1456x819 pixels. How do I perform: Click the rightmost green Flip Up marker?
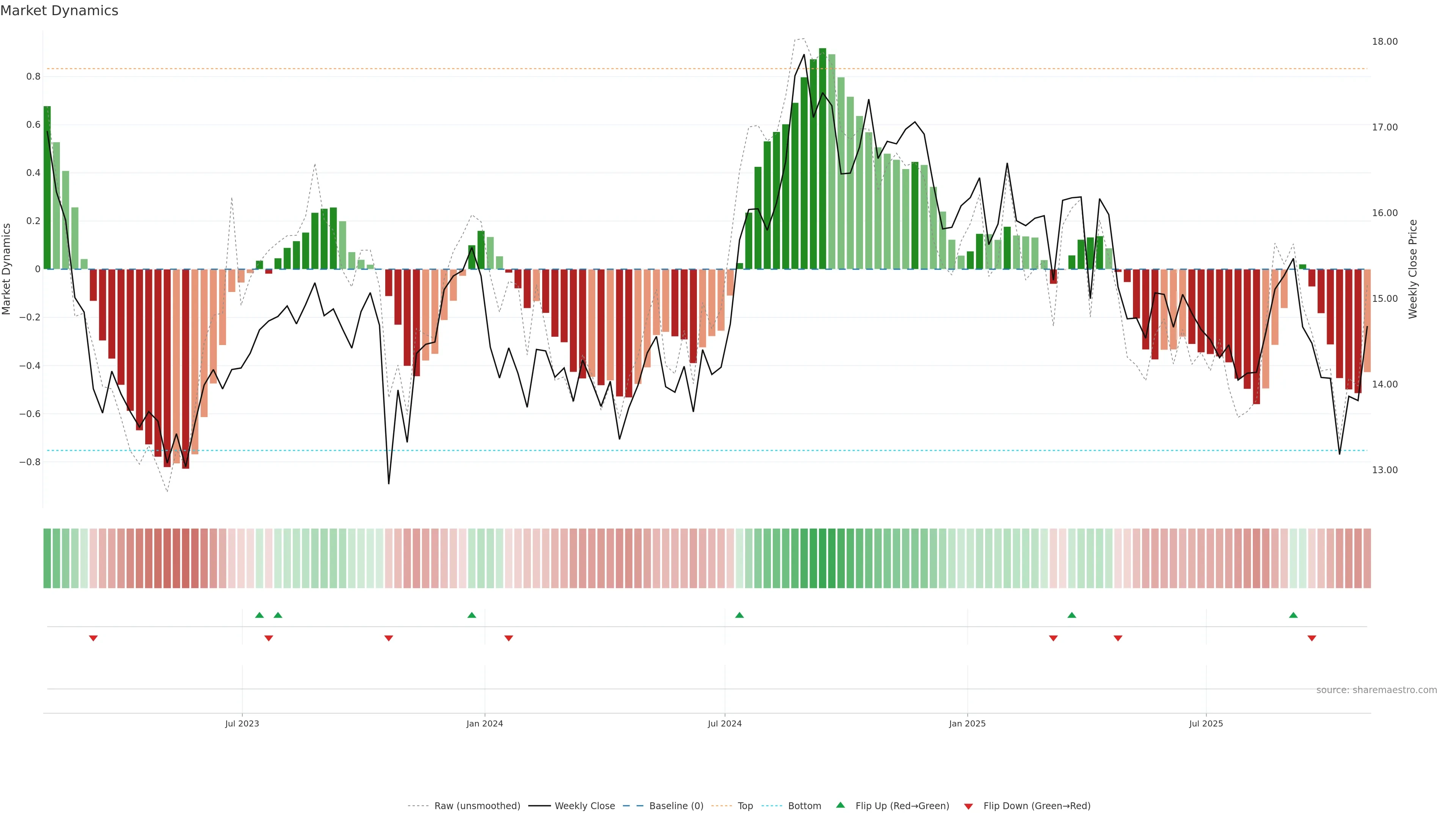point(1293,615)
